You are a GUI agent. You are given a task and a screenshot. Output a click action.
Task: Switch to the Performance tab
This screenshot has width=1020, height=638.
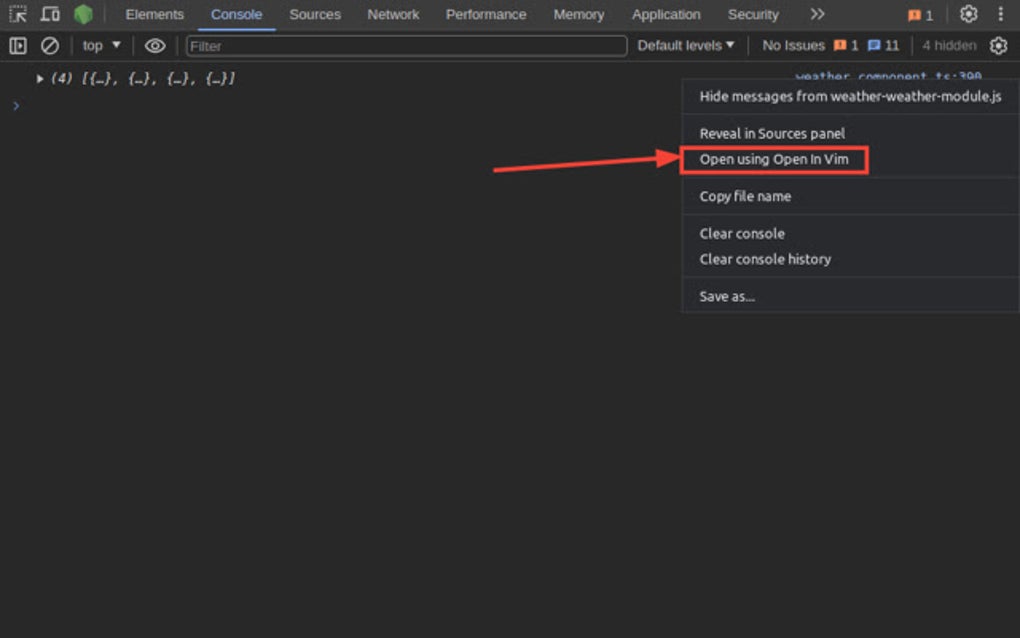[486, 14]
